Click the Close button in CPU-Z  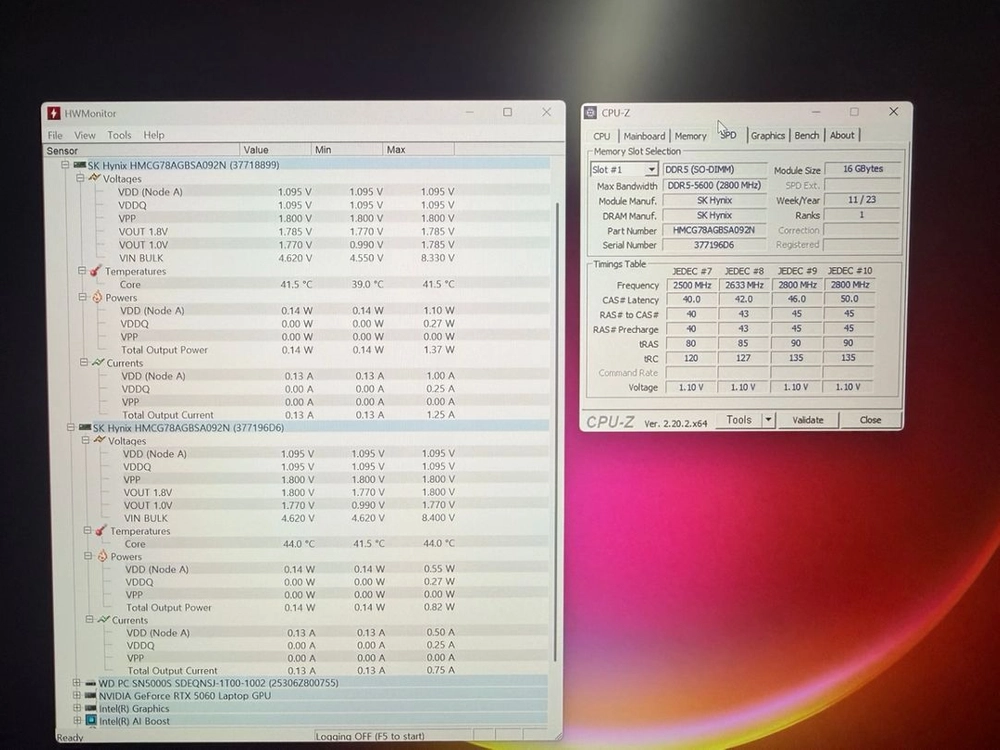(870, 420)
